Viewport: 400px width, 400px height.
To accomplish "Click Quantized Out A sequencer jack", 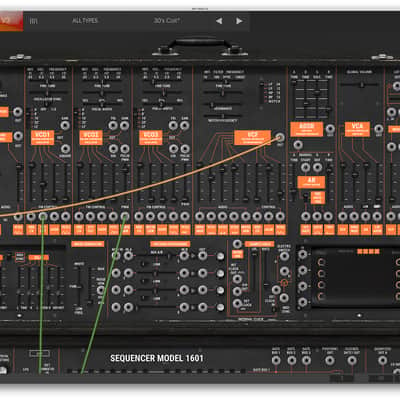I will pyautogui.click(x=382, y=360).
